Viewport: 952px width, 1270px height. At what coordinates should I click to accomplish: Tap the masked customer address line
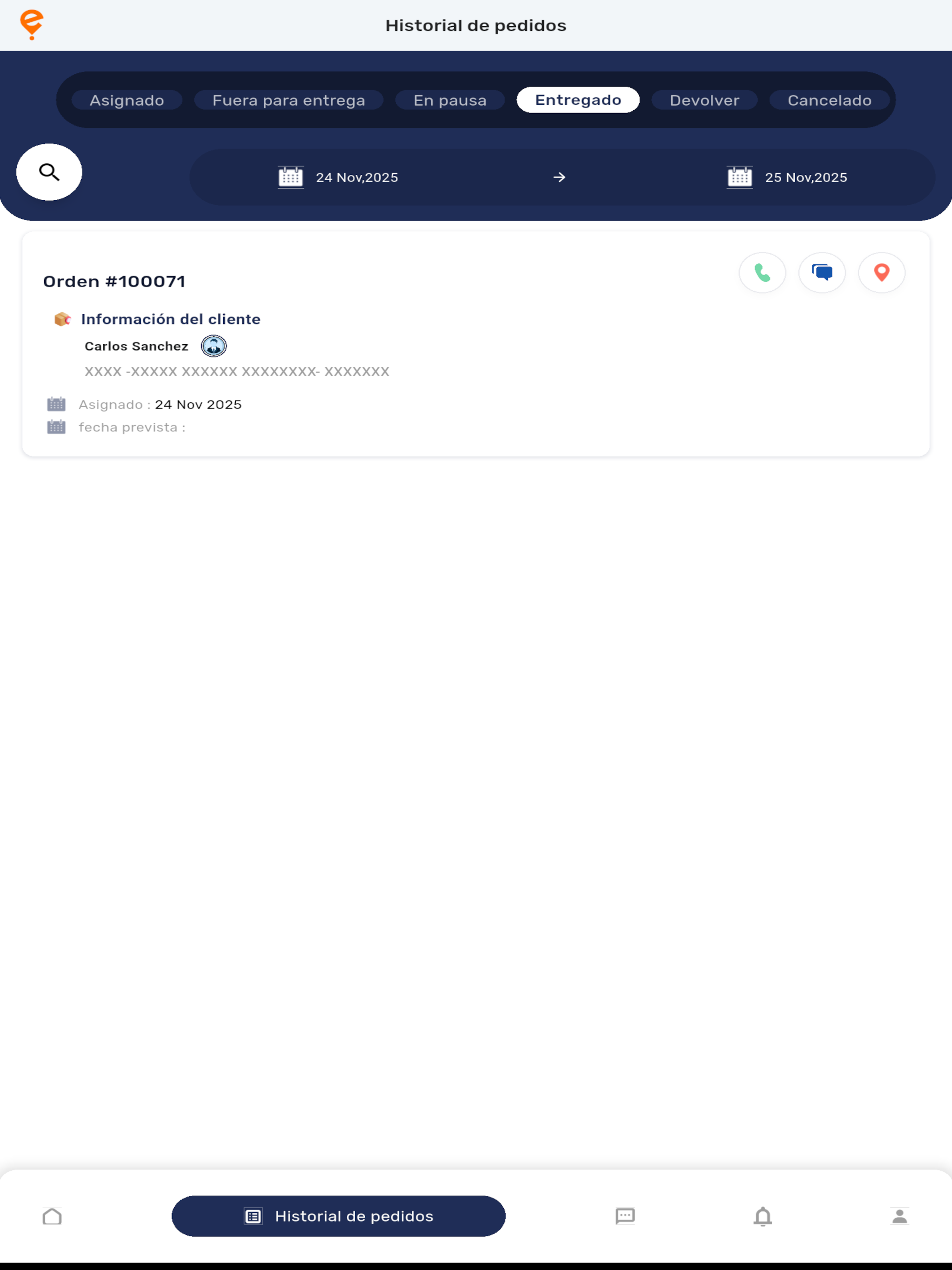237,371
